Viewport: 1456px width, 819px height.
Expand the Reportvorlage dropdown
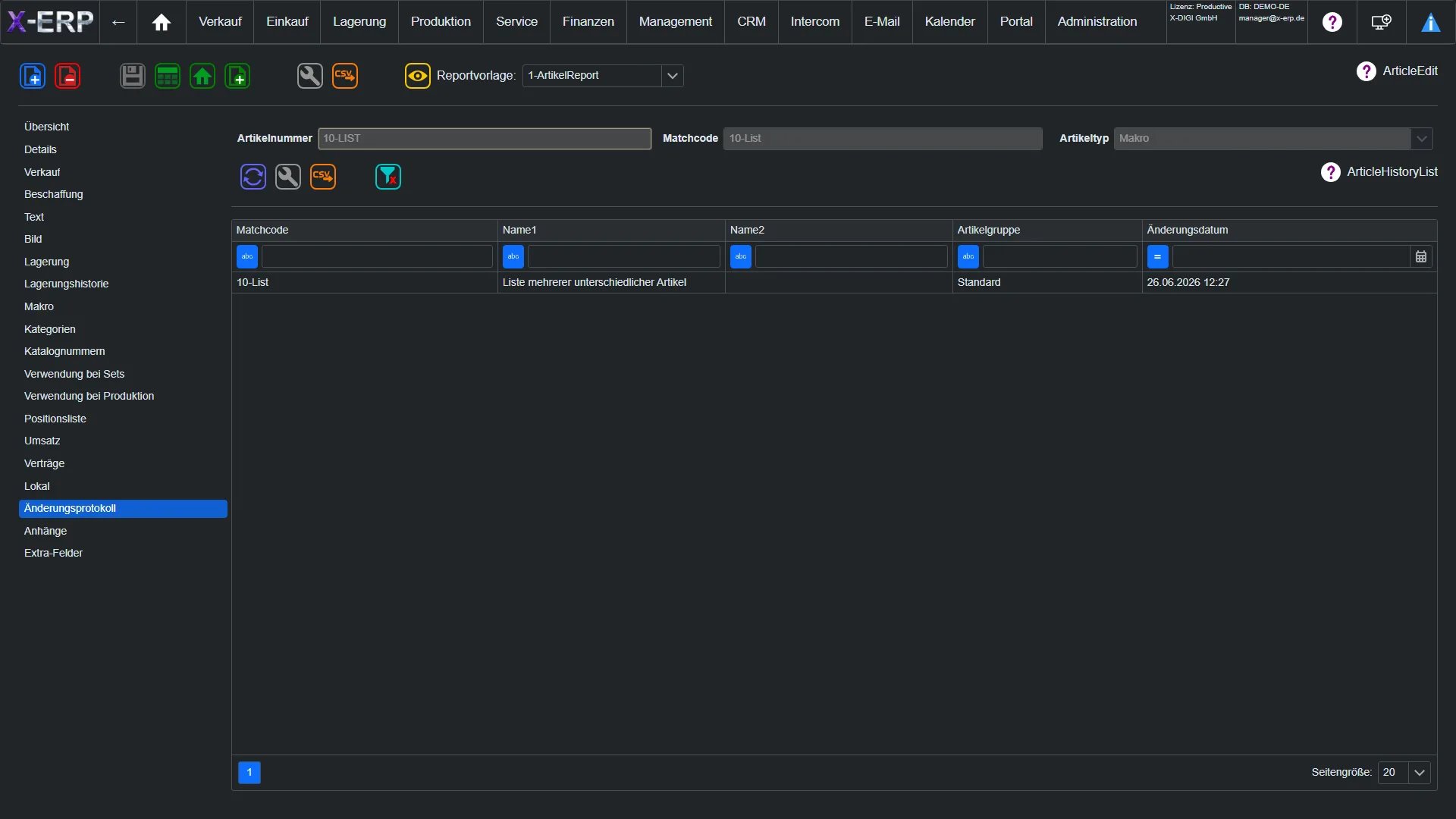pyautogui.click(x=673, y=76)
